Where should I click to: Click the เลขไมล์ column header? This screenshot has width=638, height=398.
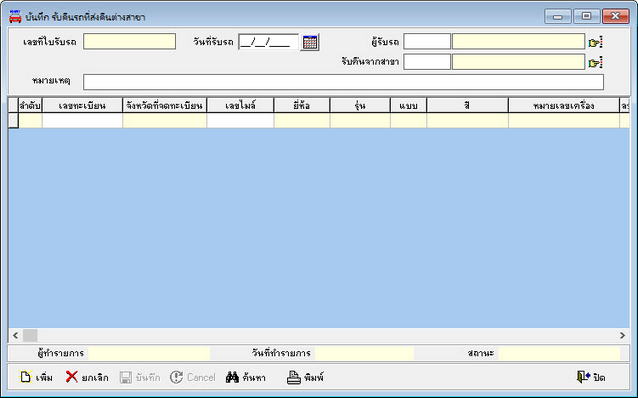(240, 105)
